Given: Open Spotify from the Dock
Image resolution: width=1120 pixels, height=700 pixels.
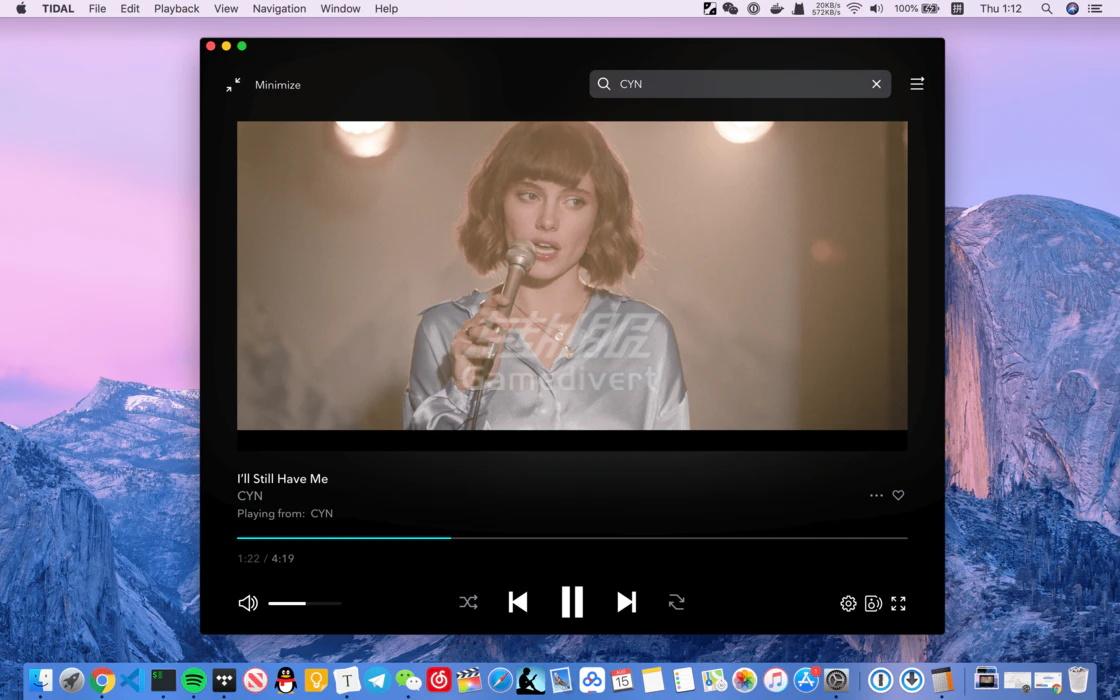Looking at the screenshot, I should click(x=194, y=680).
